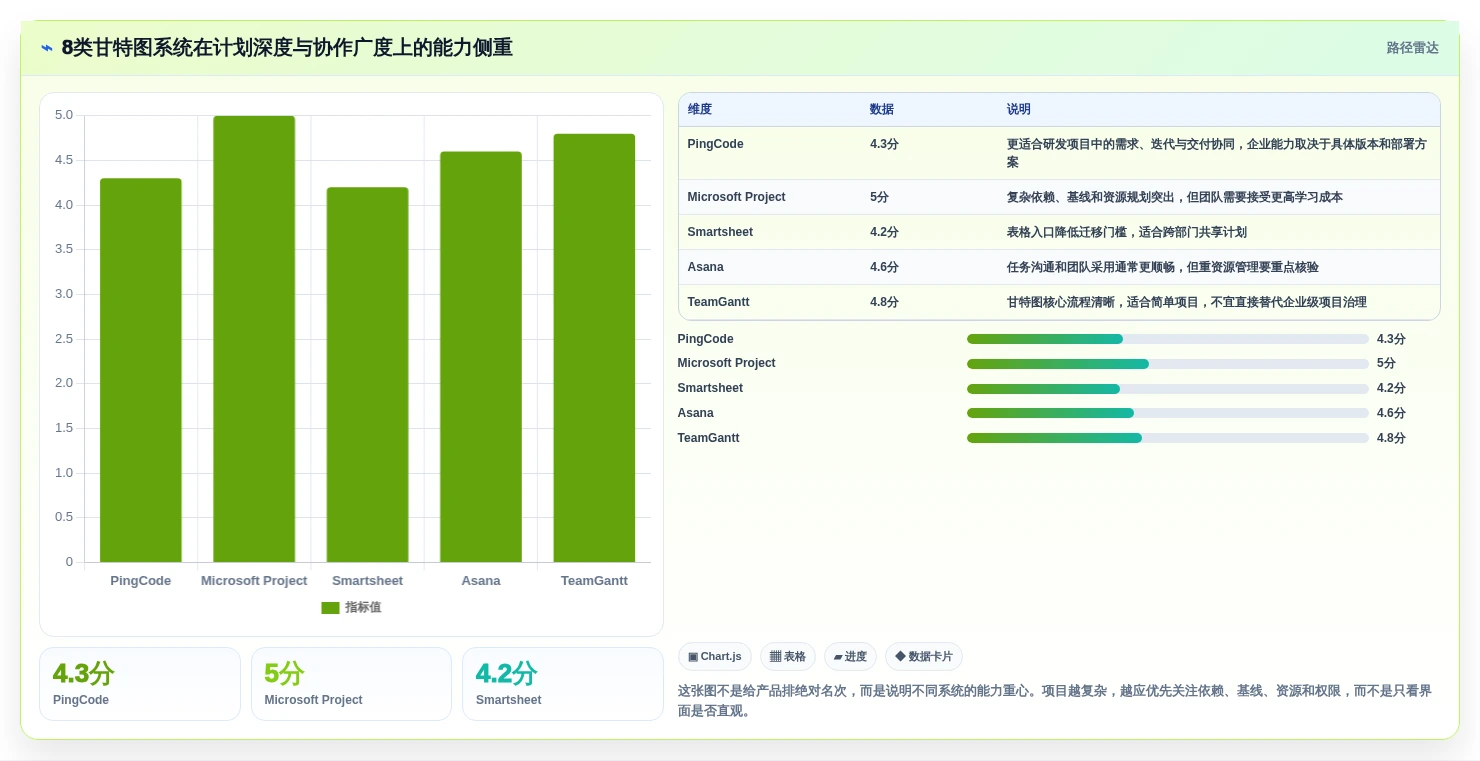This screenshot has height=761, width=1480.
Task: Select the PingCode bar in the chart
Action: pyautogui.click(x=141, y=370)
